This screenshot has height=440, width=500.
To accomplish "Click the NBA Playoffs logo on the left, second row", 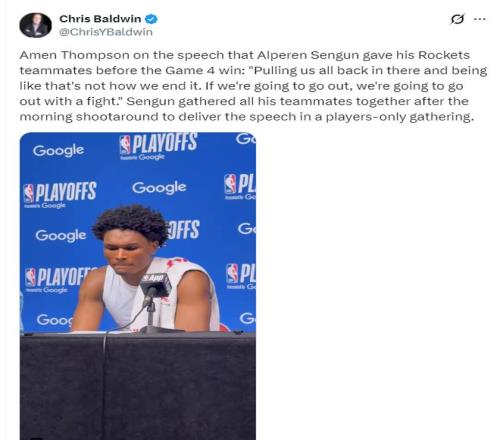I will coord(60,195).
